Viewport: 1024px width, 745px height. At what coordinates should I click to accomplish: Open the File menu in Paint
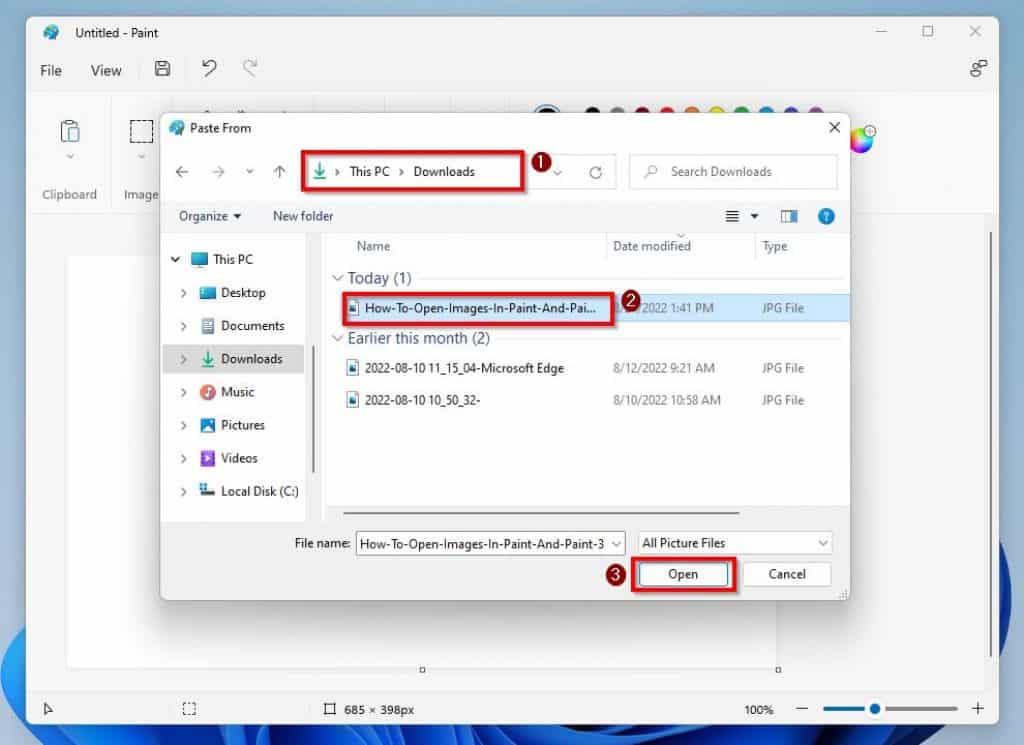(51, 71)
